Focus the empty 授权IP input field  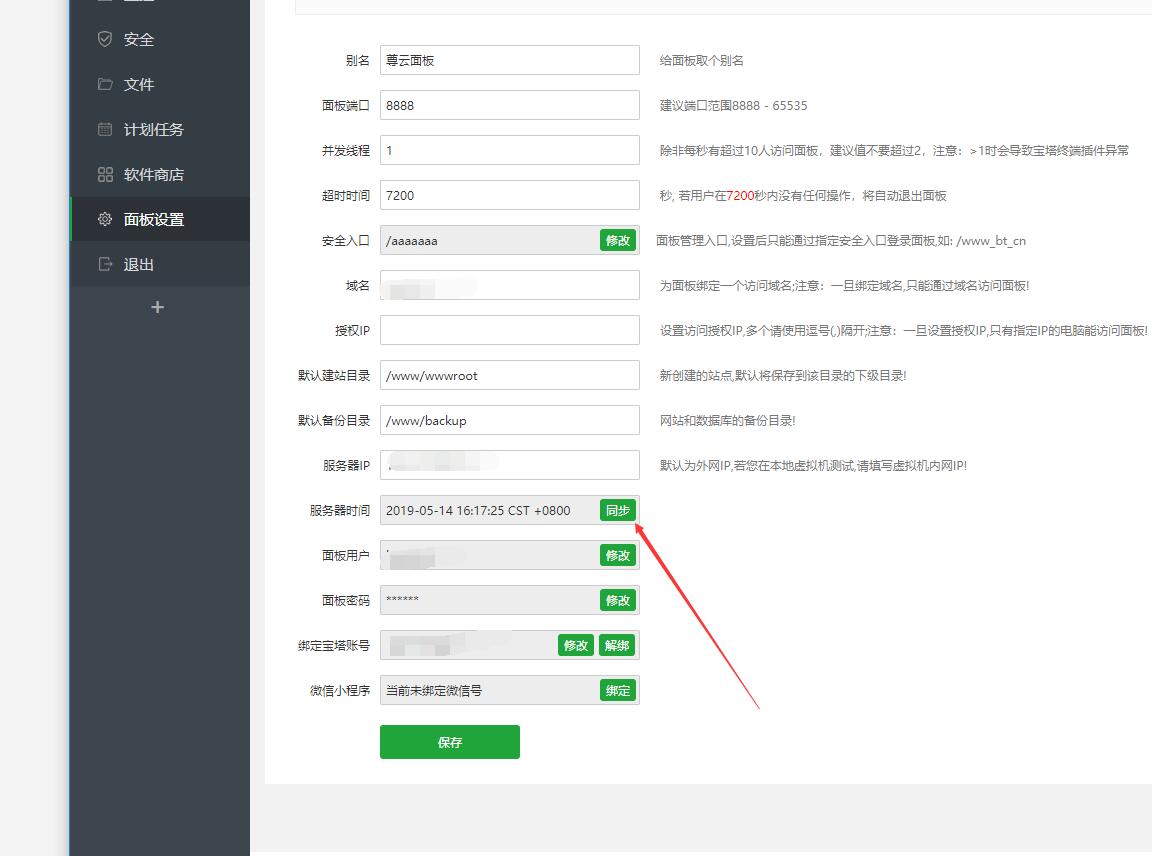coord(510,330)
